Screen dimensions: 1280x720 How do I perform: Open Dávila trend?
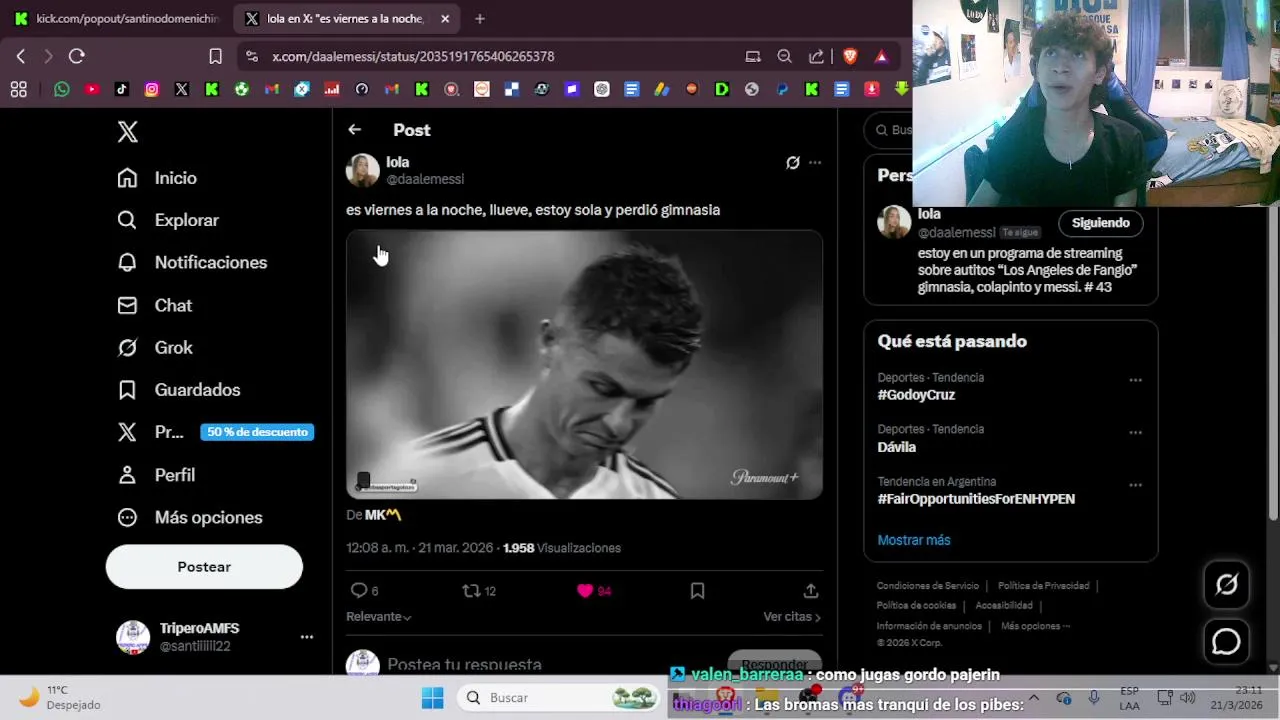coord(897,447)
